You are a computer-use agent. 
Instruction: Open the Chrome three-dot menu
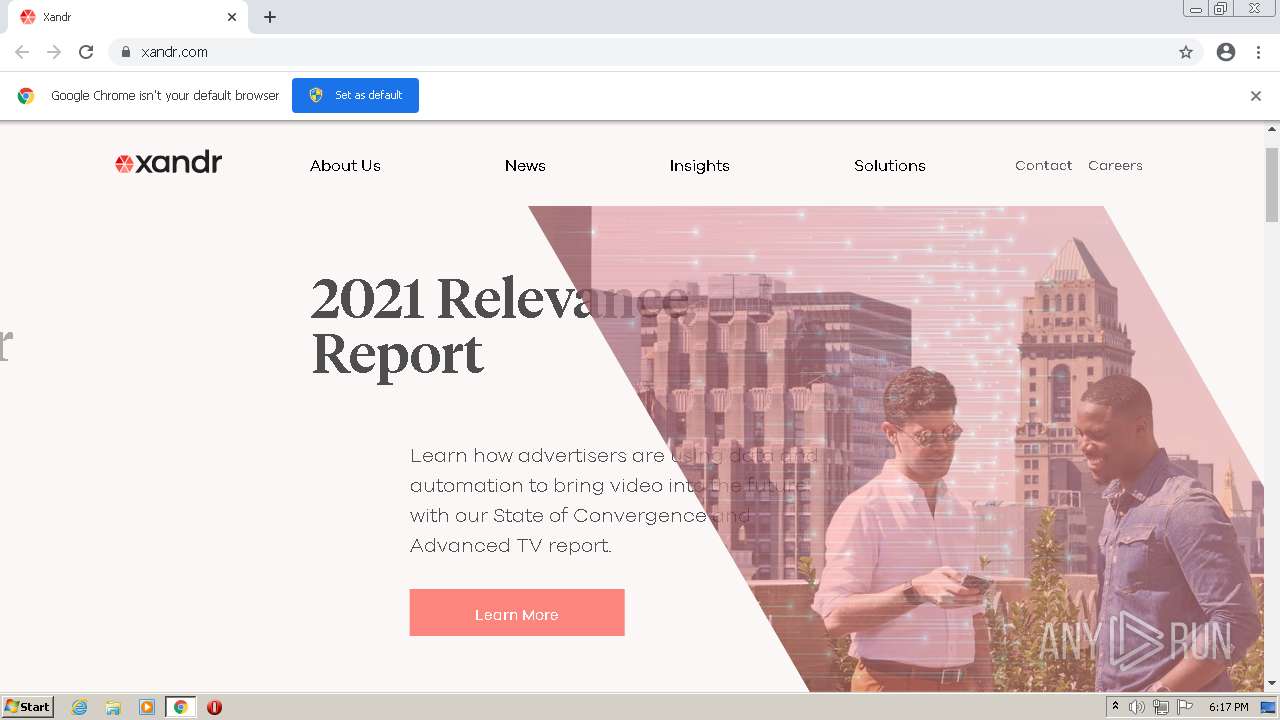(x=1258, y=52)
